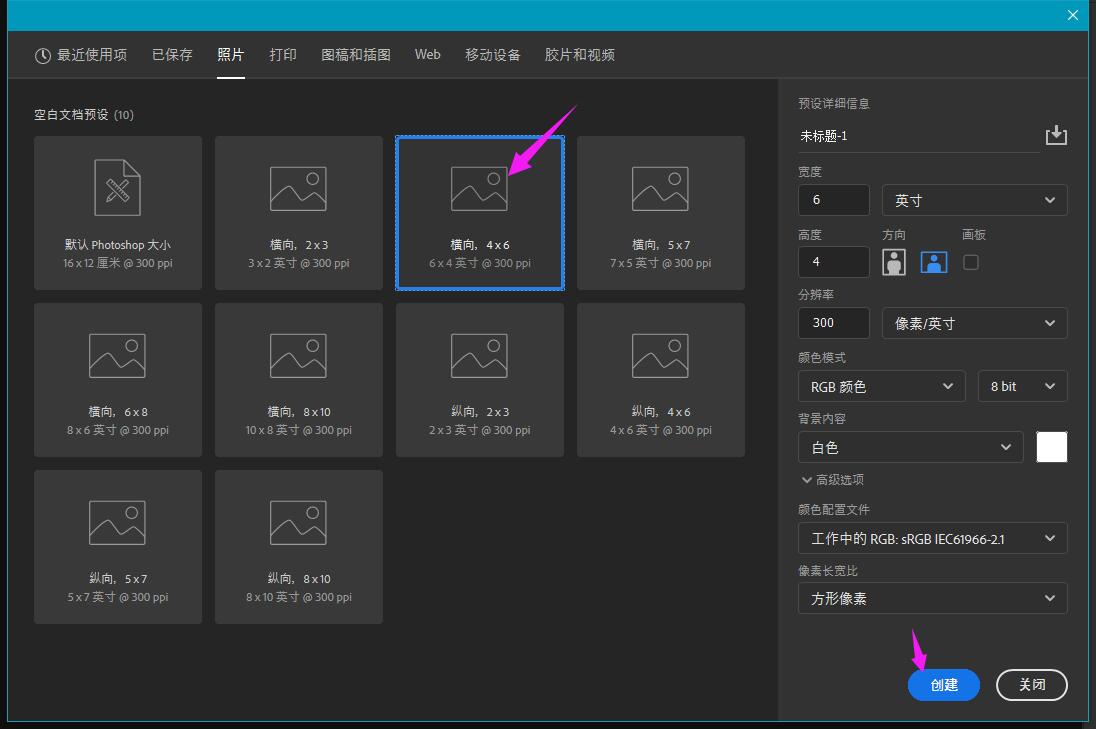Click the save preset icon next to 未标题-1
Viewport: 1096px width, 729px height.
pos(1056,135)
